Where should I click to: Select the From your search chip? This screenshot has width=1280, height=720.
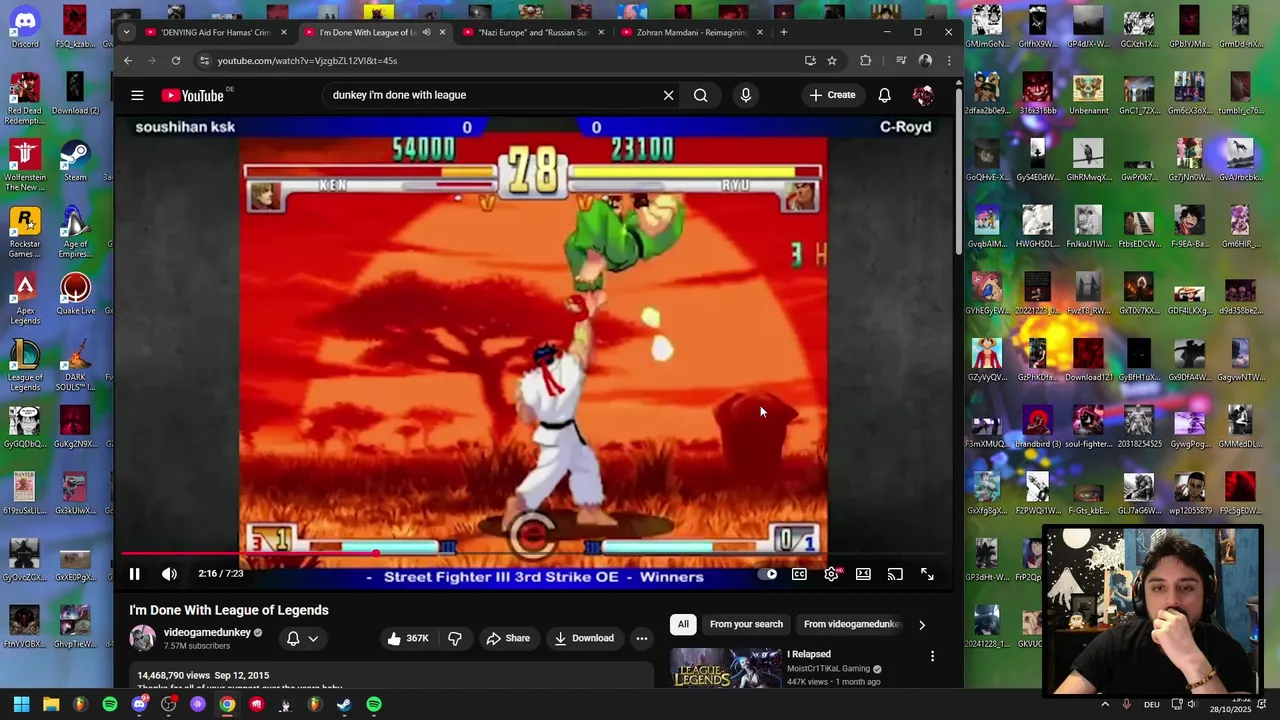point(746,624)
